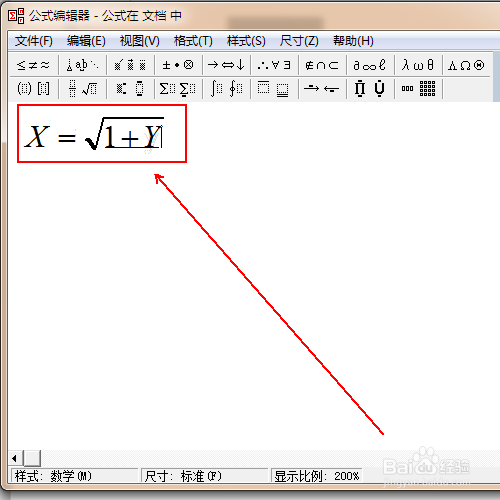Open the set theory symbols palette (∉∩⊂)
The width and height of the screenshot is (500, 500).
pyautogui.click(x=322, y=65)
